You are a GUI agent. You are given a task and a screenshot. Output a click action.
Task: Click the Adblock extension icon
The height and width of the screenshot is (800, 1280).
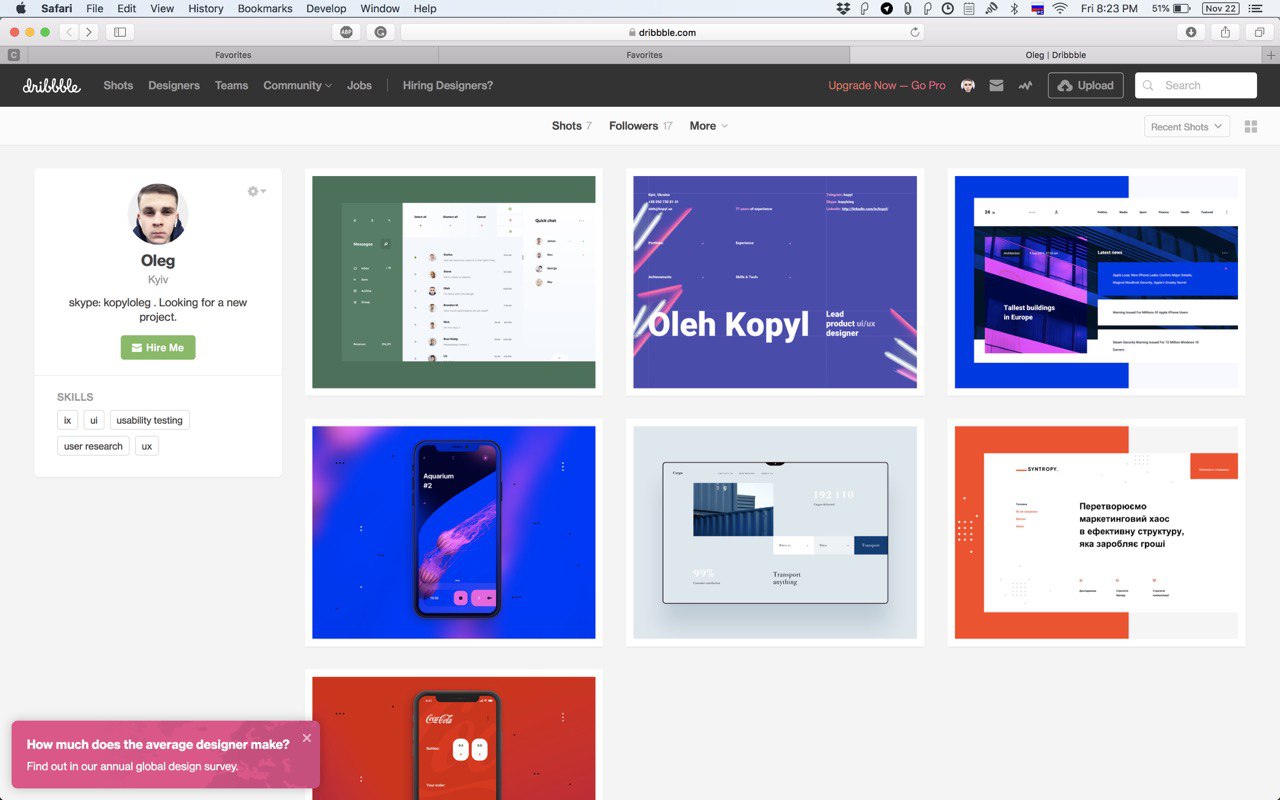[x=347, y=32]
